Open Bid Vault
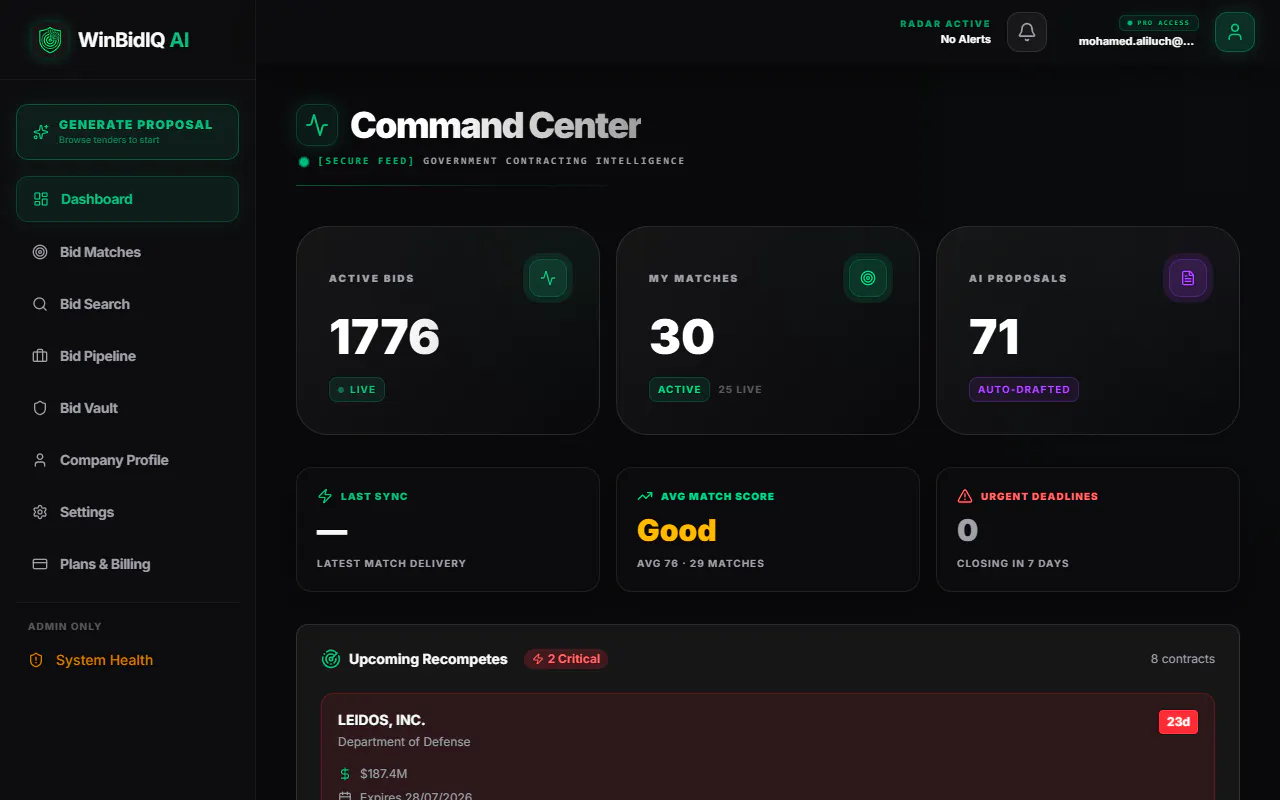This screenshot has width=1280, height=800. (x=127, y=408)
